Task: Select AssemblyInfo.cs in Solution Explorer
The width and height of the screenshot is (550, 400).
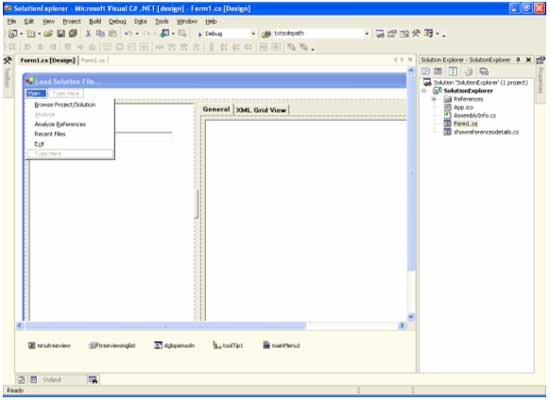Action: click(474, 115)
